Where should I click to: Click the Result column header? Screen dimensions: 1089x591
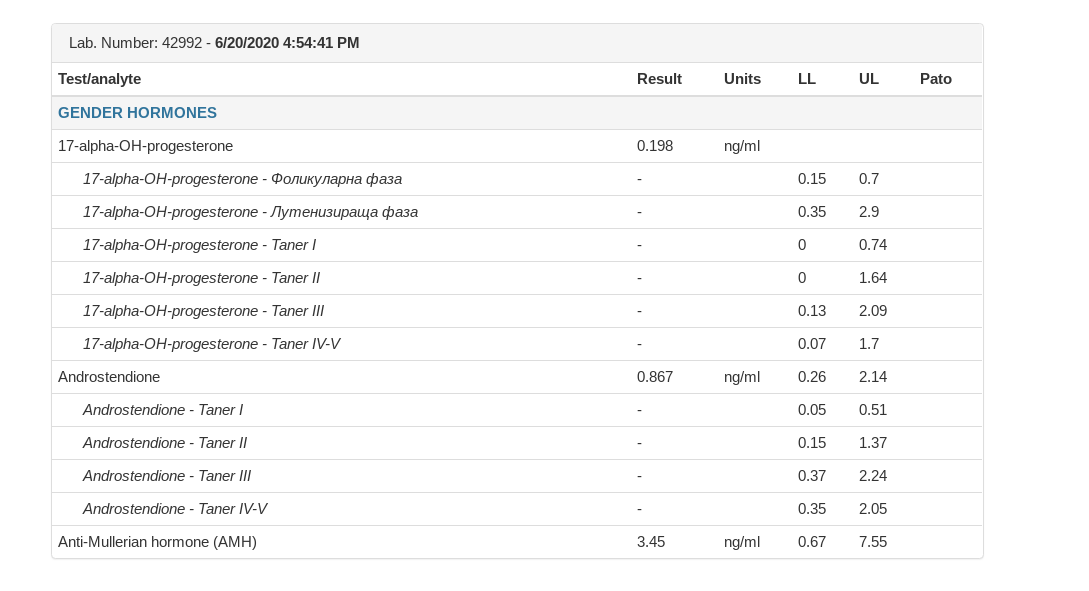pos(659,79)
